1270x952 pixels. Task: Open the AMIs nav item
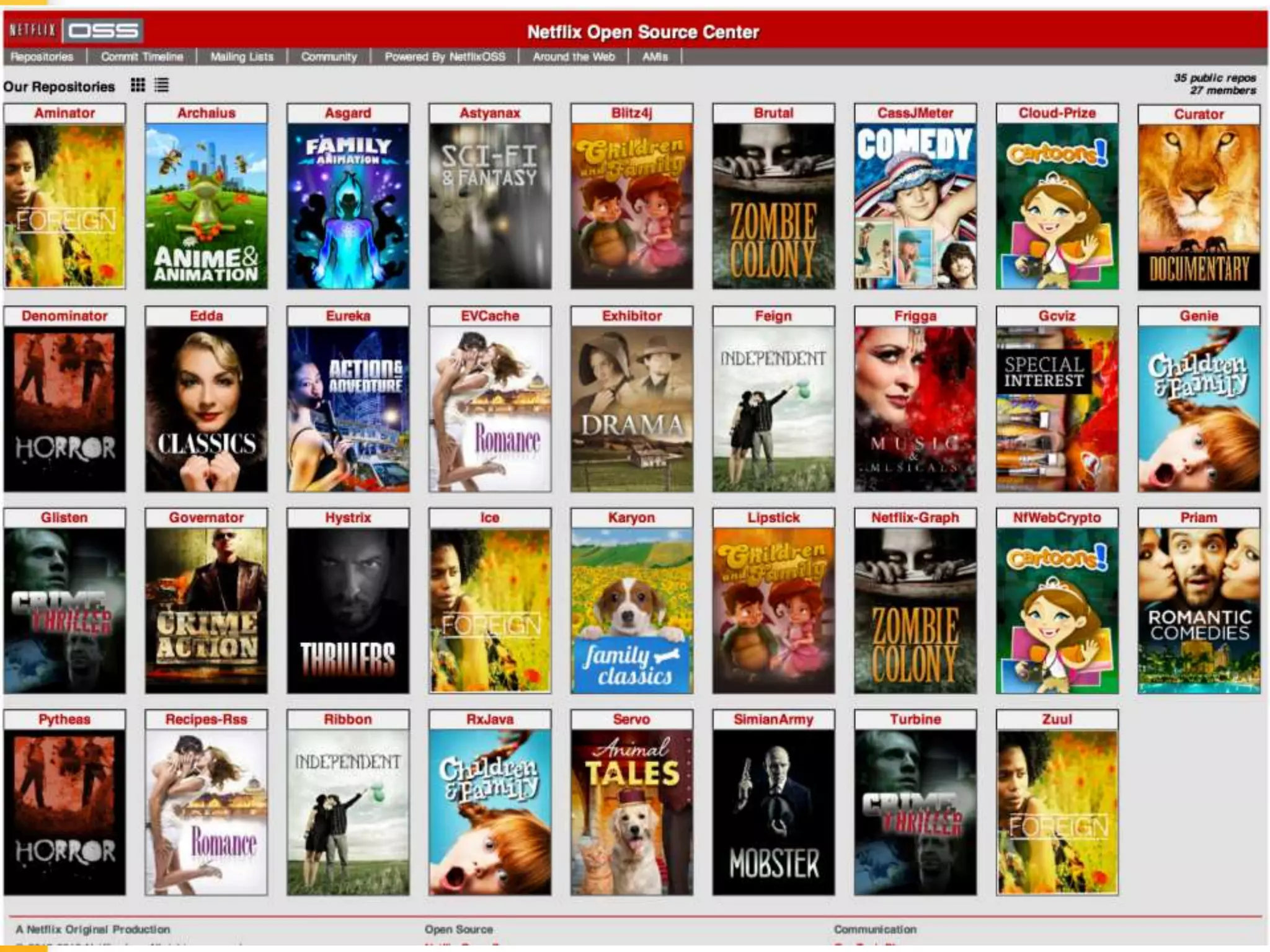(x=655, y=57)
